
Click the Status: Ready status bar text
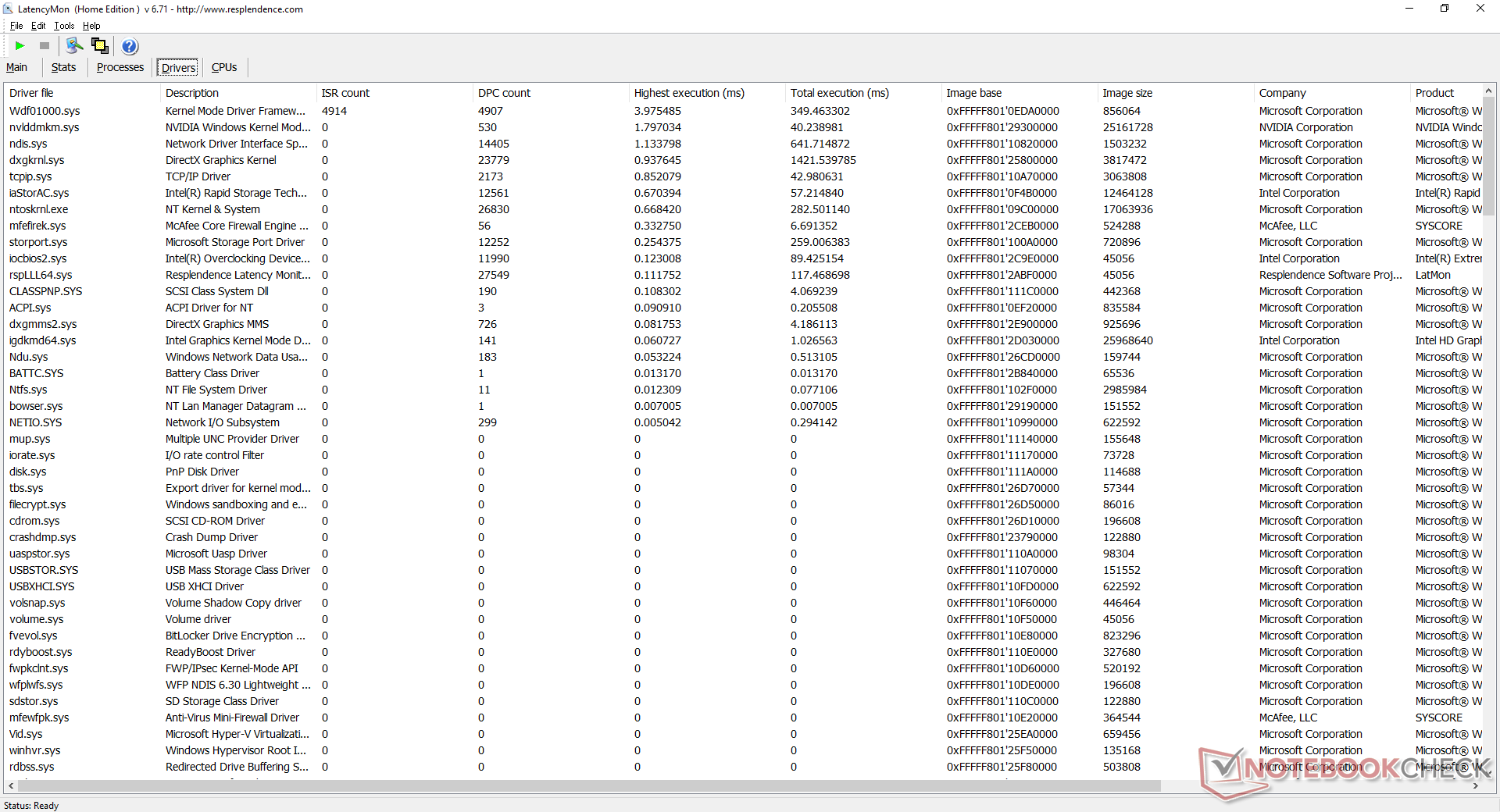coord(31,805)
